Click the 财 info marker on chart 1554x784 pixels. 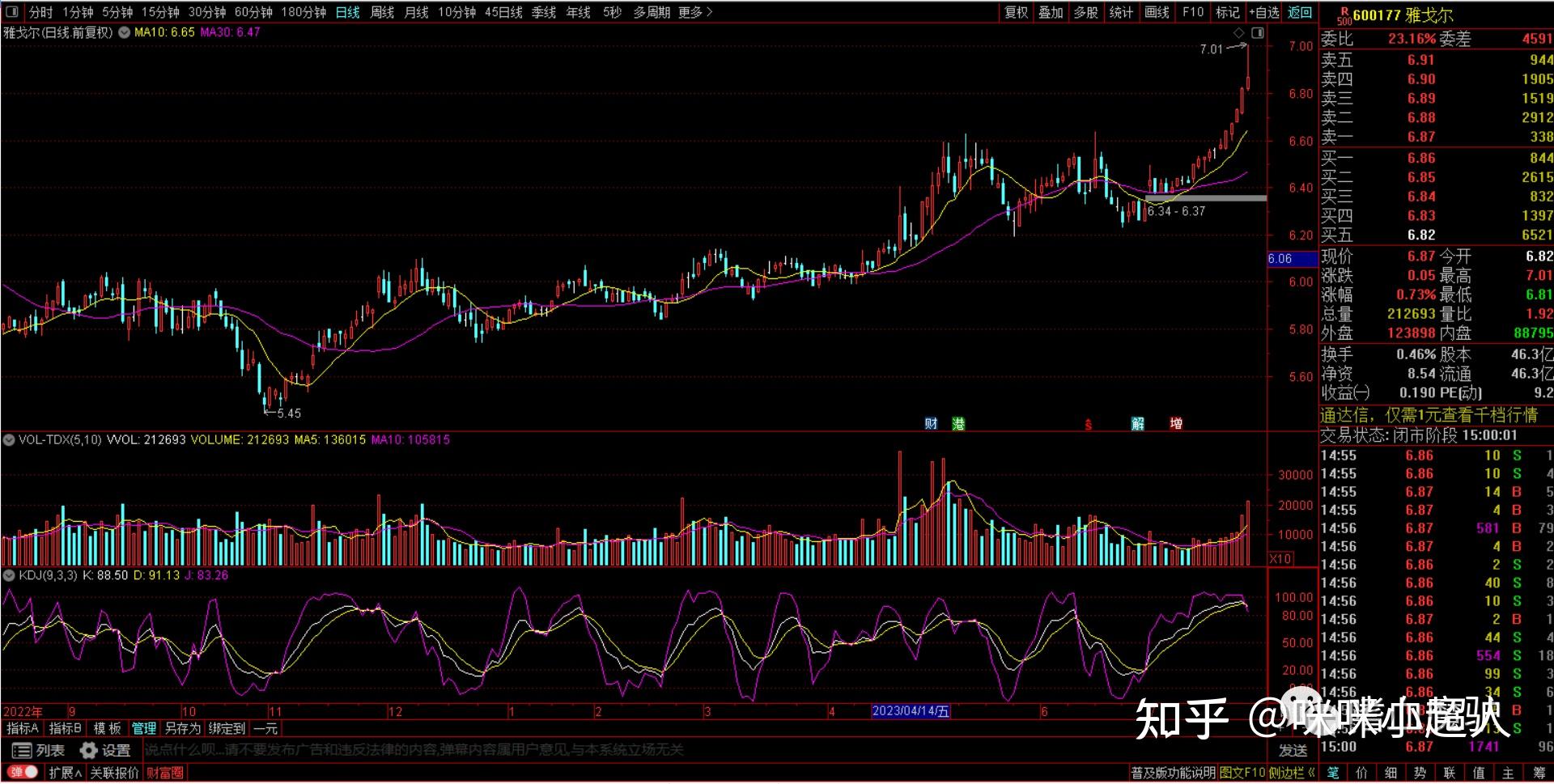tap(931, 423)
